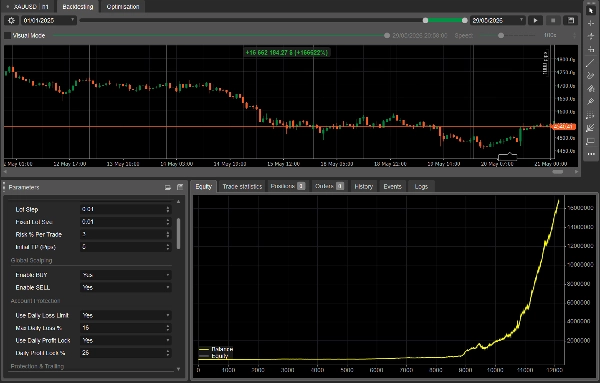The height and width of the screenshot is (383, 600).
Task: Open the Trade statistics tab
Action: 242,186
